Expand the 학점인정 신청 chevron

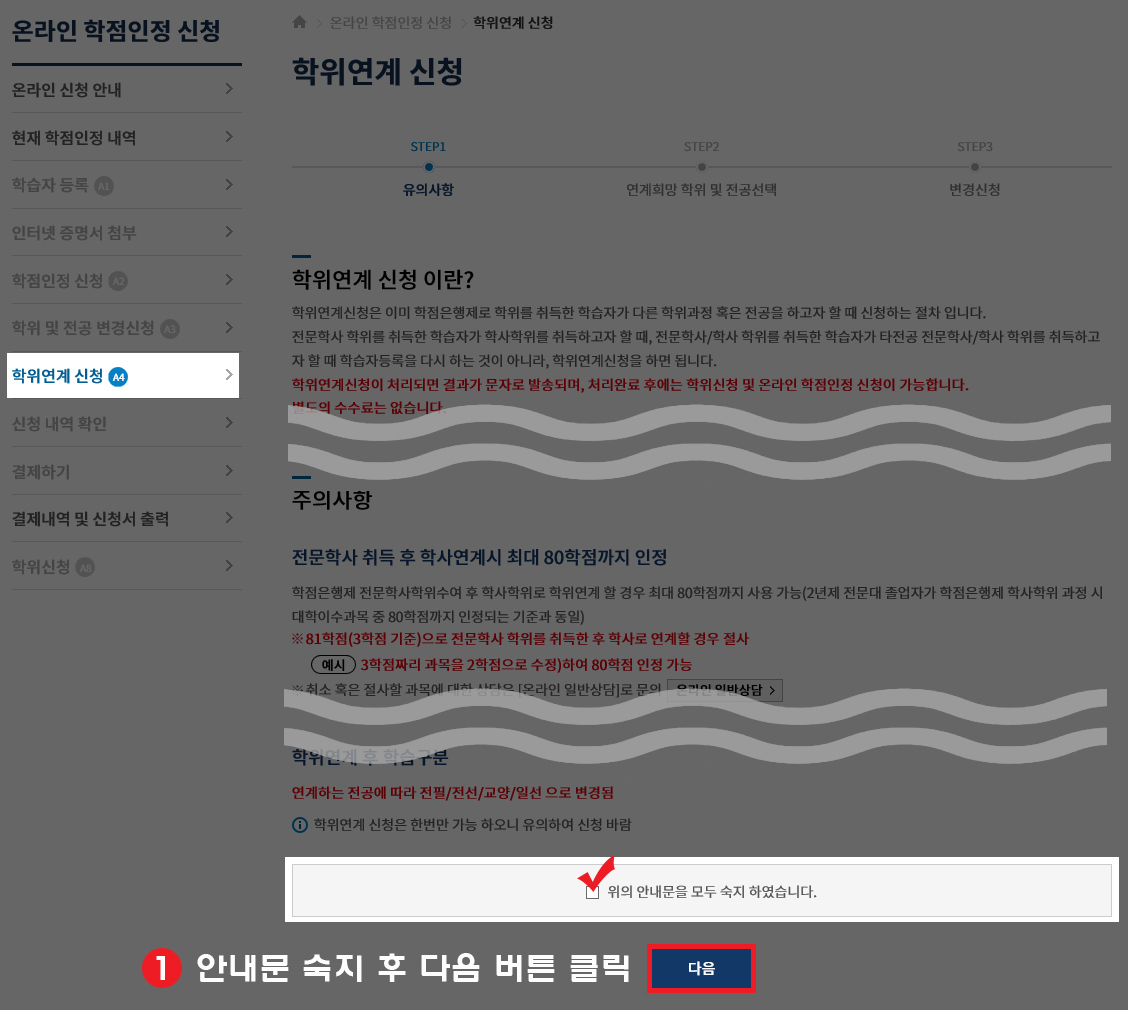tap(229, 280)
